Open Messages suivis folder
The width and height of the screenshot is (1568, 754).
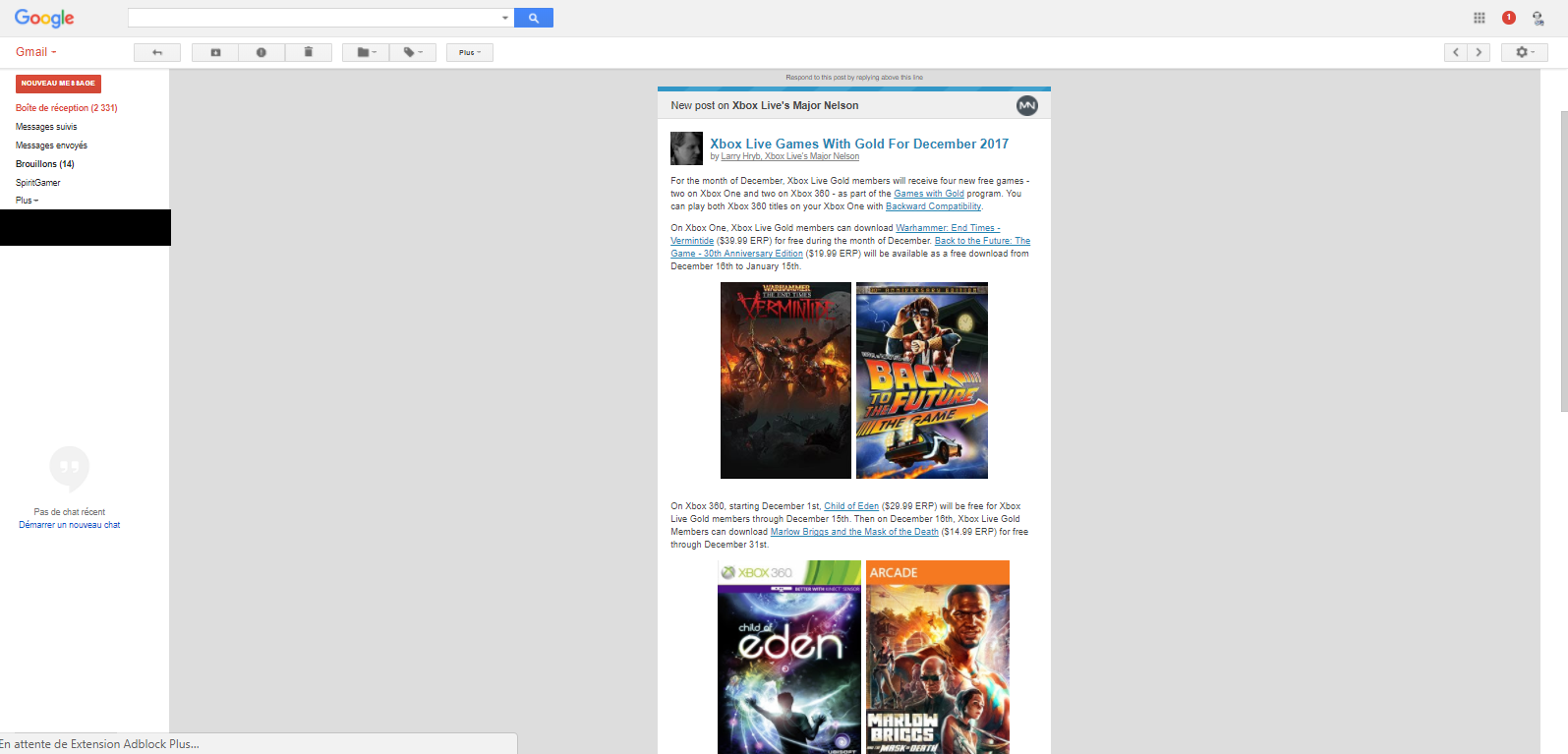[46, 127]
